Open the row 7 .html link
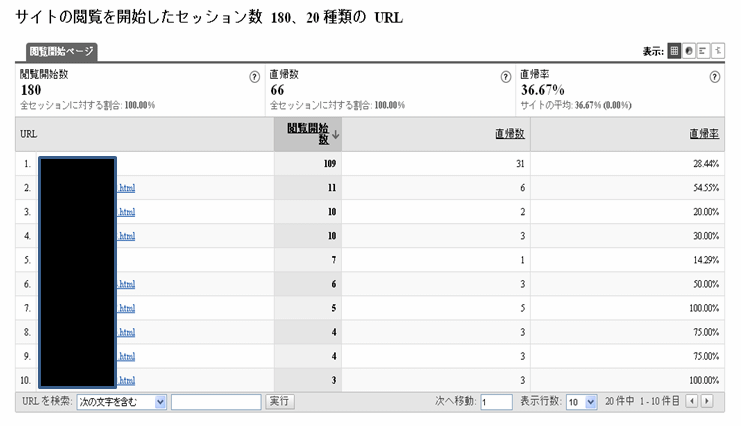The image size is (741, 426). (126, 308)
